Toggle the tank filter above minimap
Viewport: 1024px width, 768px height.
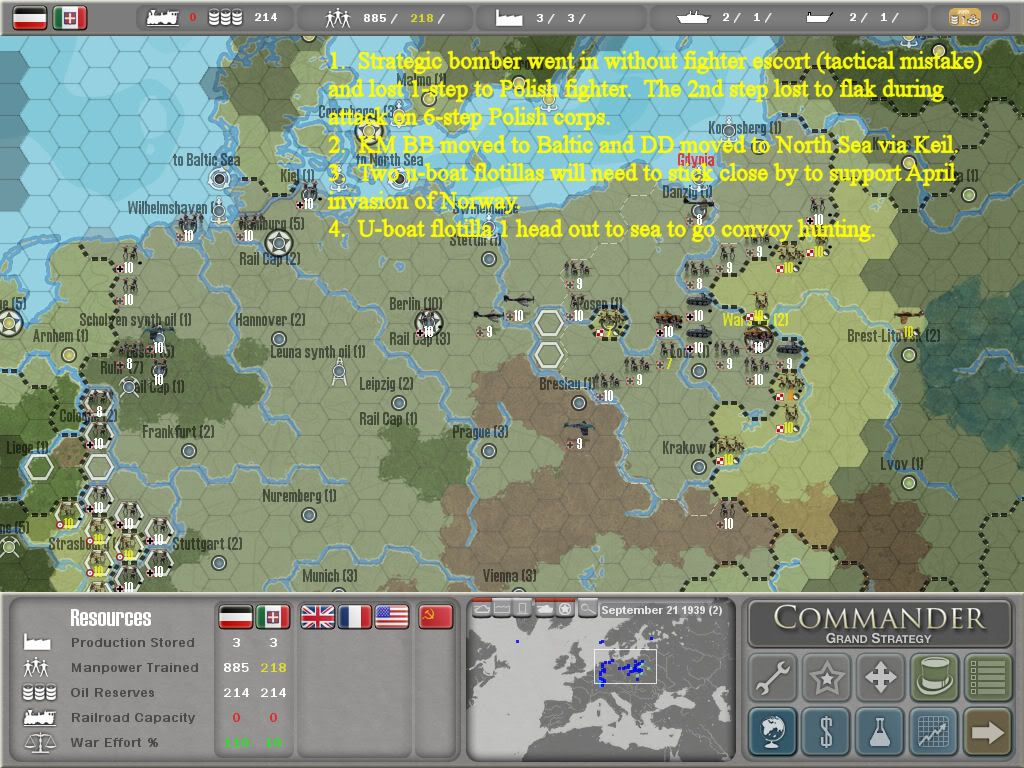[x=544, y=608]
